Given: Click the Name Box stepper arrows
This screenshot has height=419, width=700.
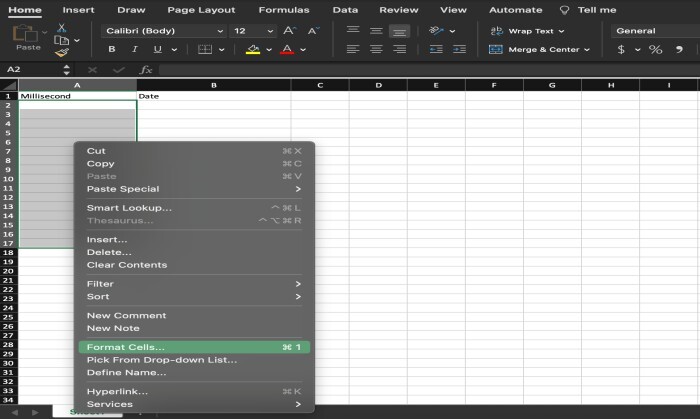Looking at the screenshot, I should click(x=67, y=70).
